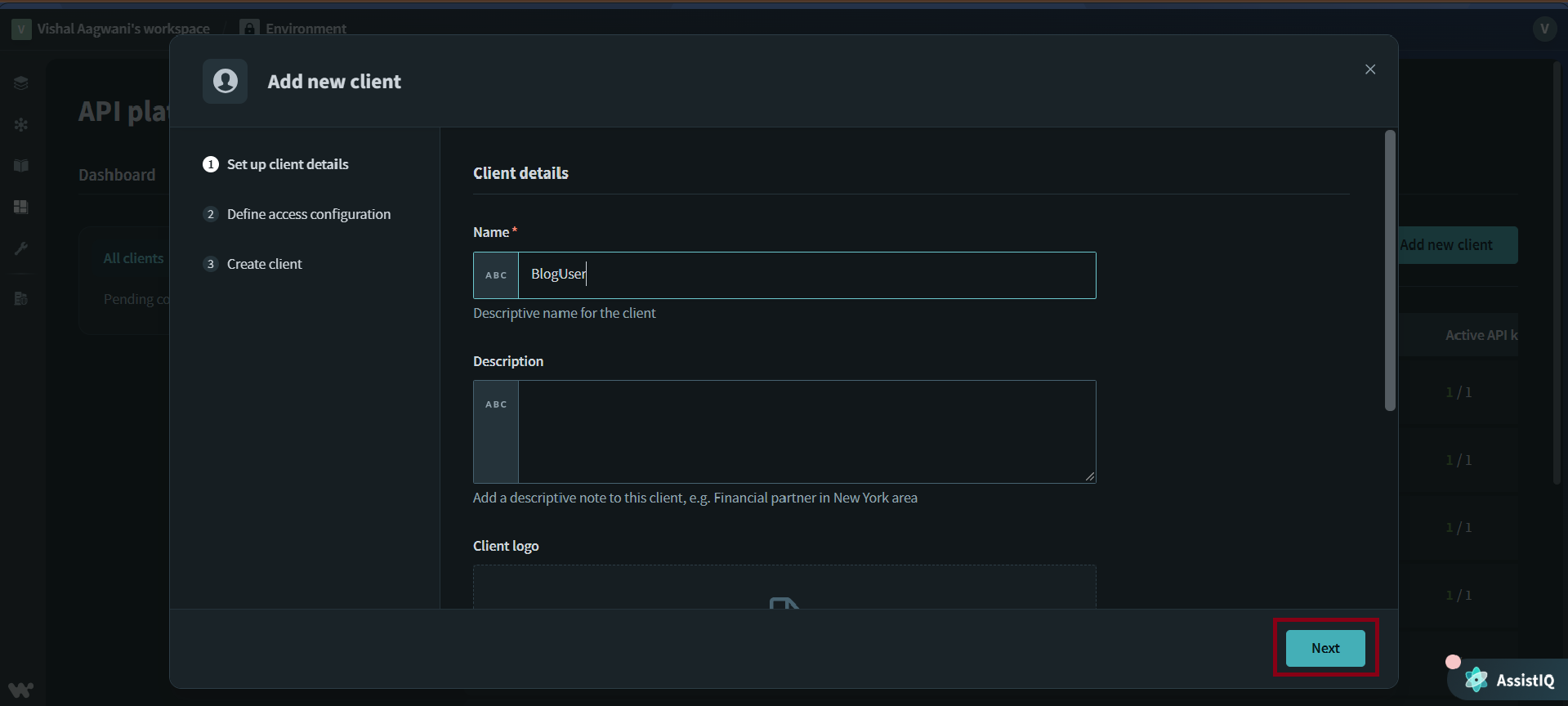Click the Next button
Viewport: 1568px width, 706px height.
tap(1325, 648)
